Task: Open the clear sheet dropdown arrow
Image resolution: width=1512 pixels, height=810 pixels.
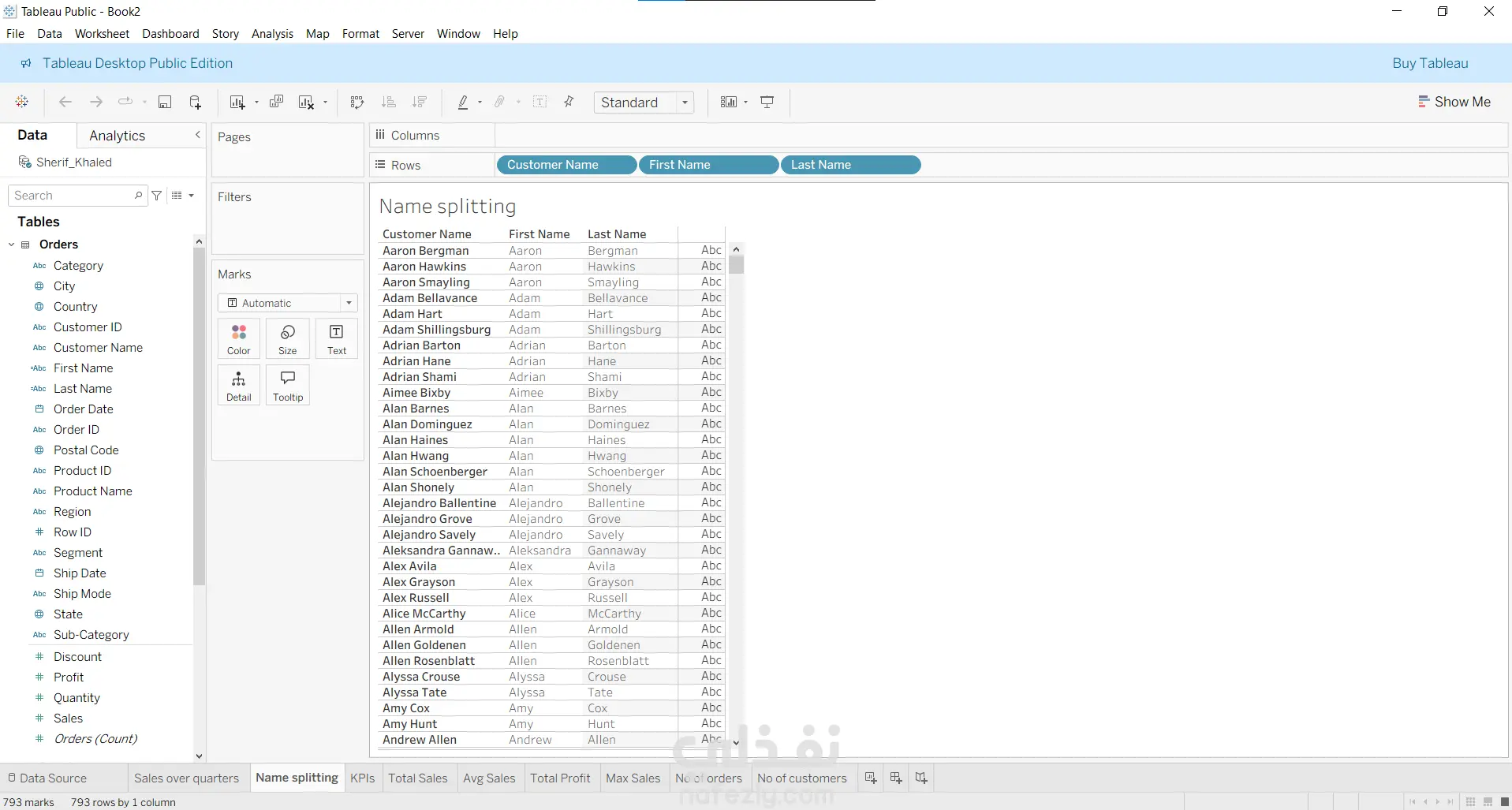Action: (x=325, y=103)
